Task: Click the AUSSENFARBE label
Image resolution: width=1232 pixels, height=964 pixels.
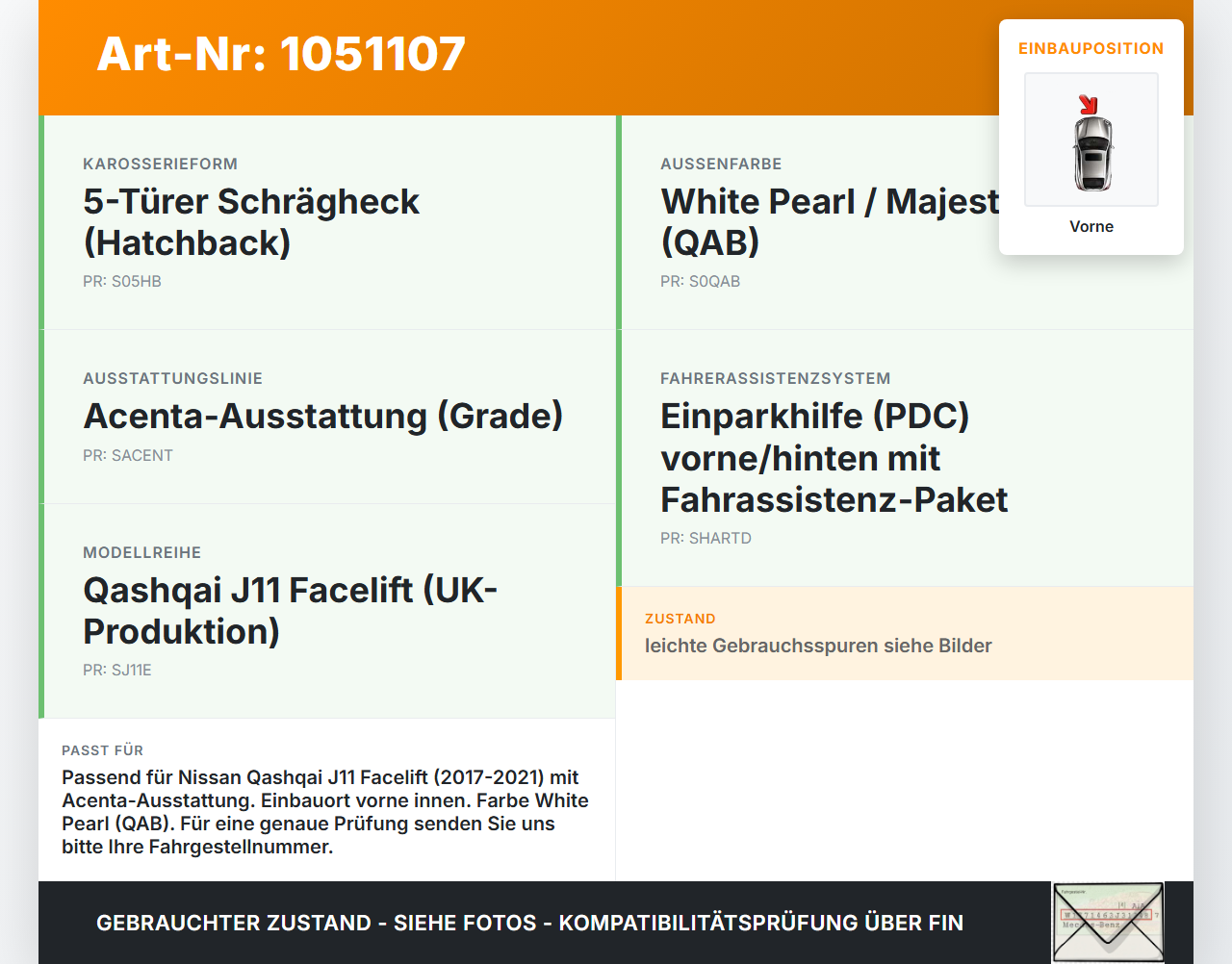Action: coord(721,164)
